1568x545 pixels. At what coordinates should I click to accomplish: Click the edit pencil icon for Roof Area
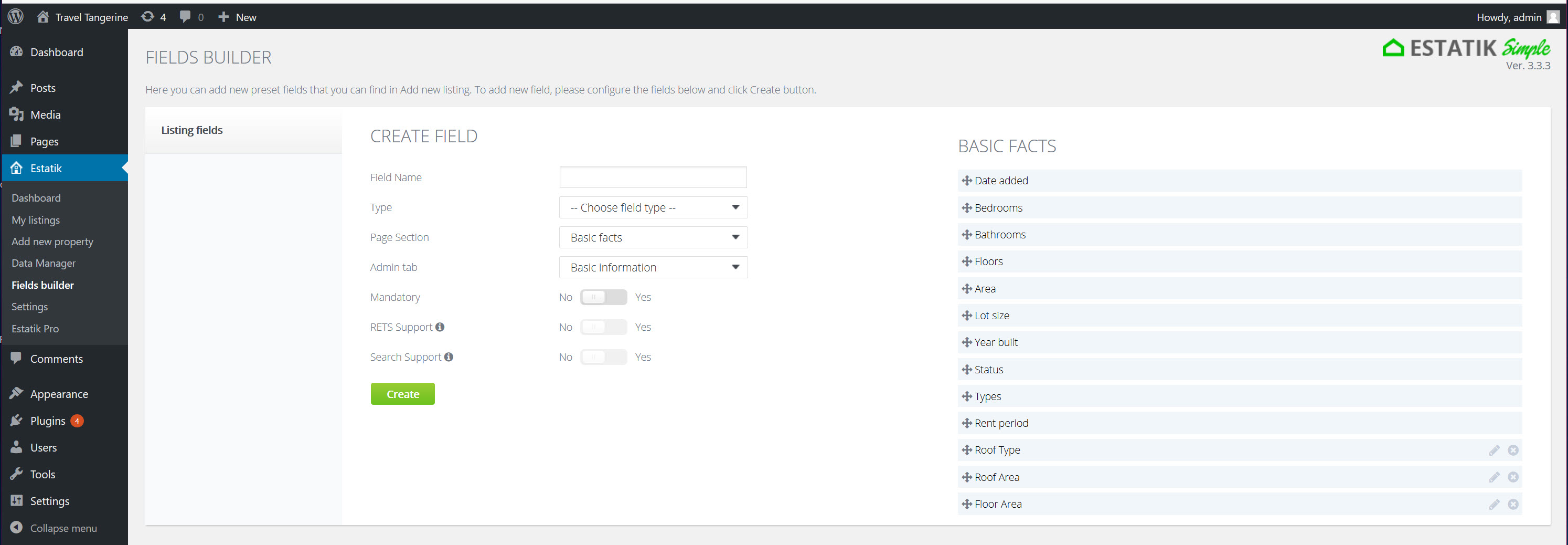[x=1494, y=477]
